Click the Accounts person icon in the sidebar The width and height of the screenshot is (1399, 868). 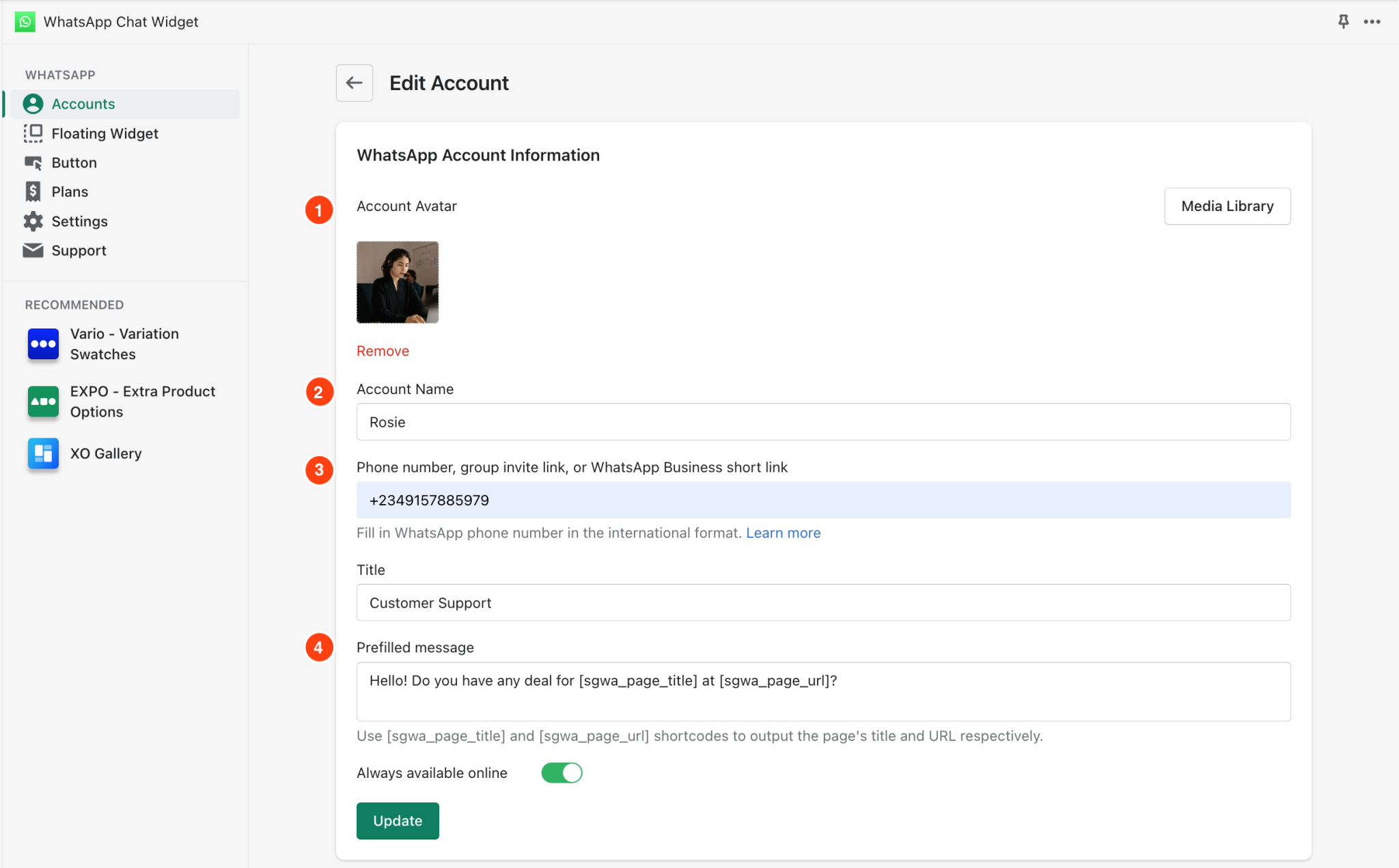33,104
